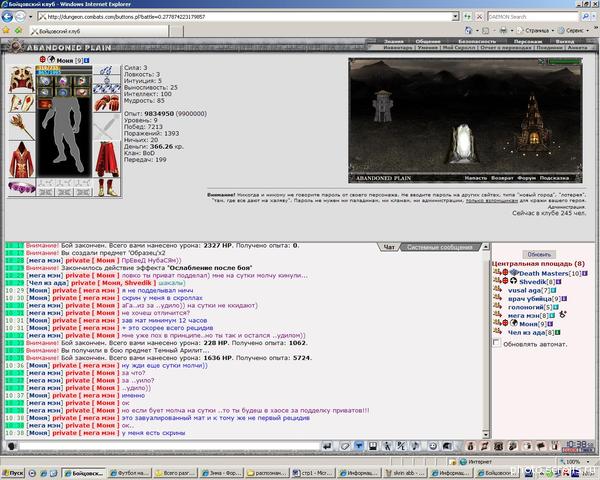600x480 pixels.
Task: Click the helmet icon in chat toolbar
Action: click(447, 446)
